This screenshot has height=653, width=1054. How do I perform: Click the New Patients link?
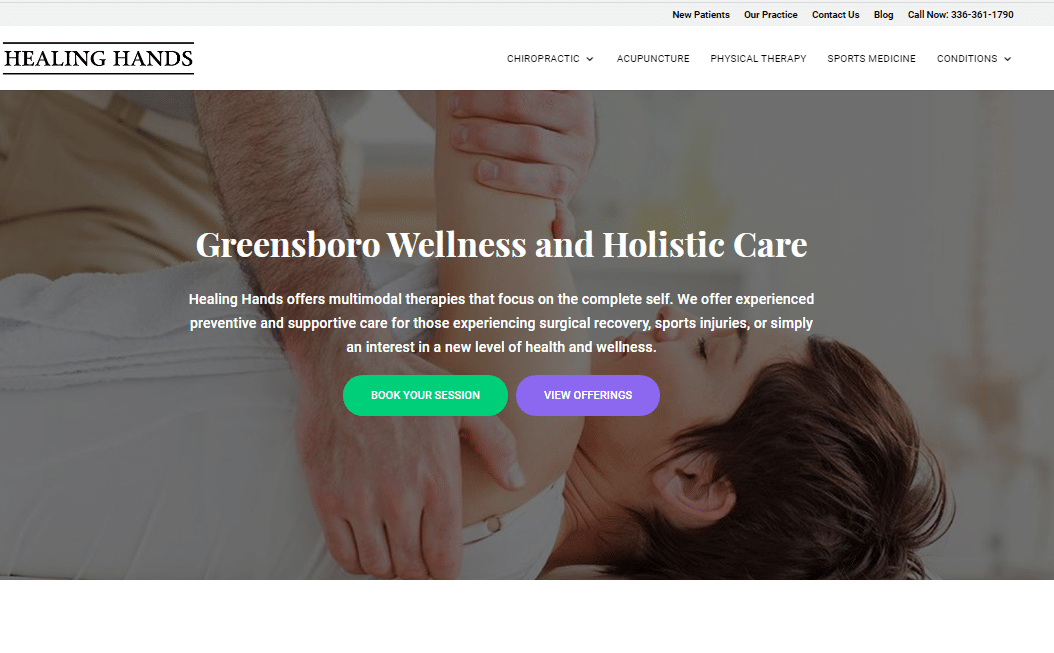pos(700,15)
